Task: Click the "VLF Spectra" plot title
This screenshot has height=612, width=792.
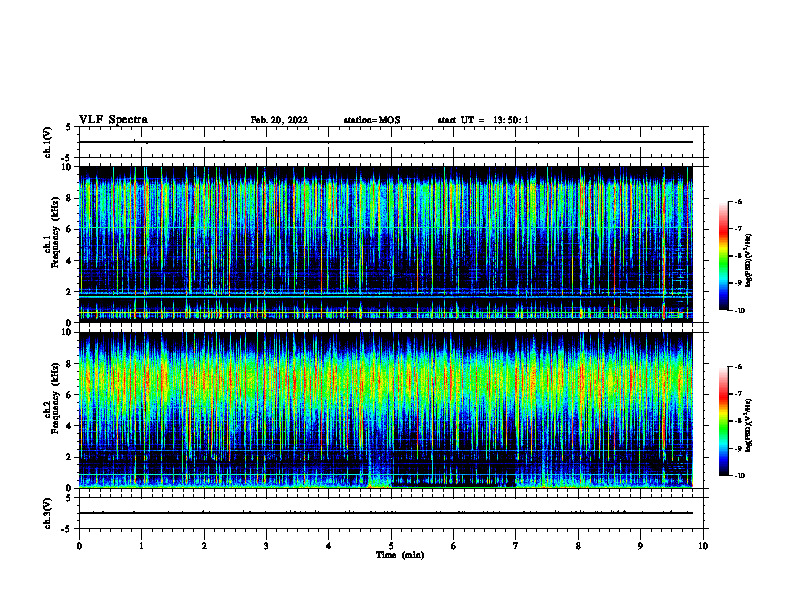Action: pyautogui.click(x=113, y=120)
